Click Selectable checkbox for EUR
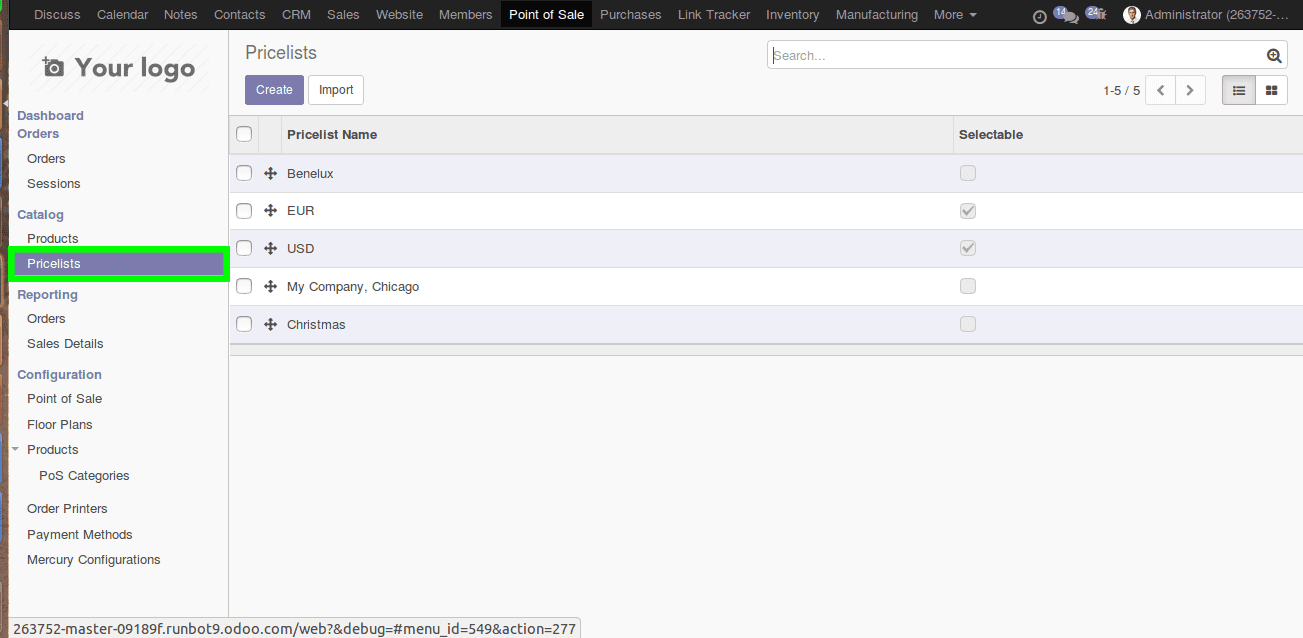The height and width of the screenshot is (638, 1303). (x=967, y=211)
